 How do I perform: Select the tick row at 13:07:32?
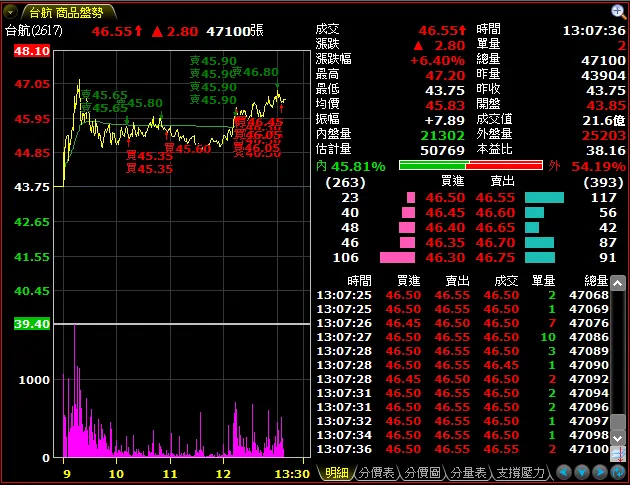(x=462, y=421)
